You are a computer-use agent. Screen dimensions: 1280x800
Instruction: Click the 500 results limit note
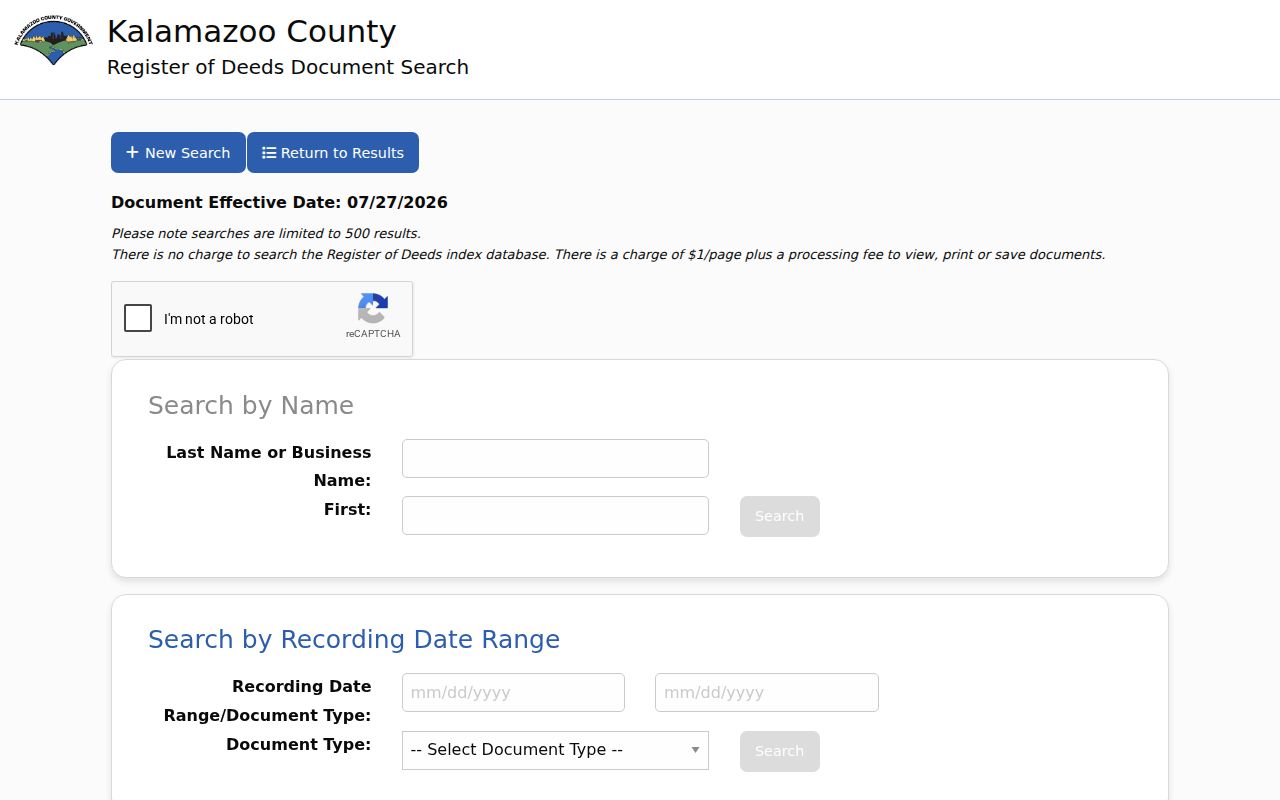tap(266, 234)
